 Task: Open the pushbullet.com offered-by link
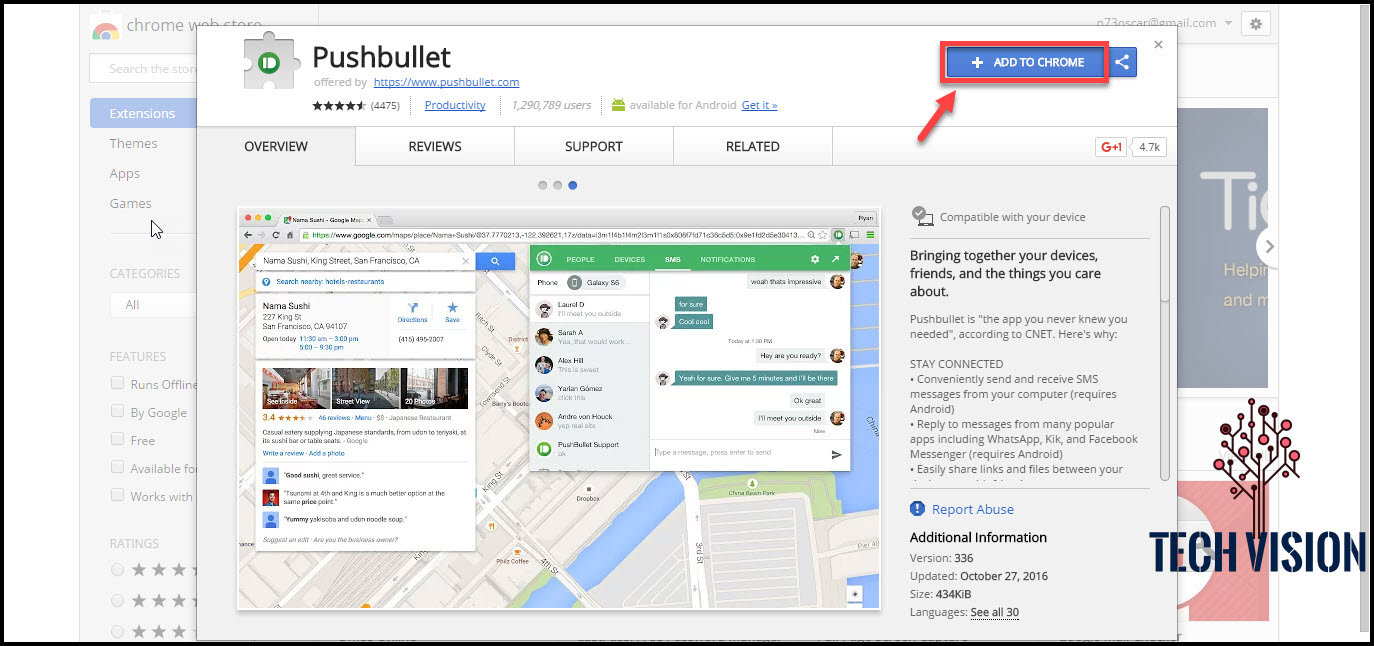[446, 82]
